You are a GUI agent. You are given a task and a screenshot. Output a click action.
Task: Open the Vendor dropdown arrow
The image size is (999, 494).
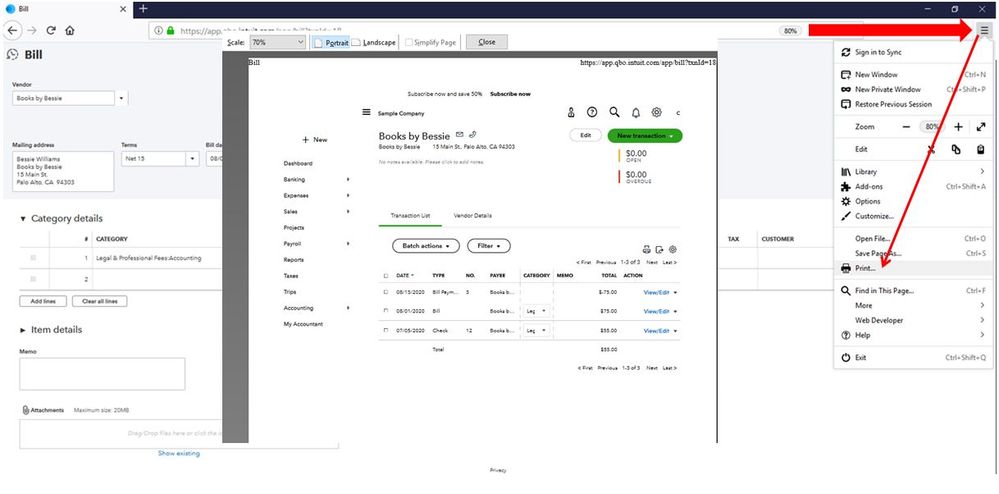point(122,99)
